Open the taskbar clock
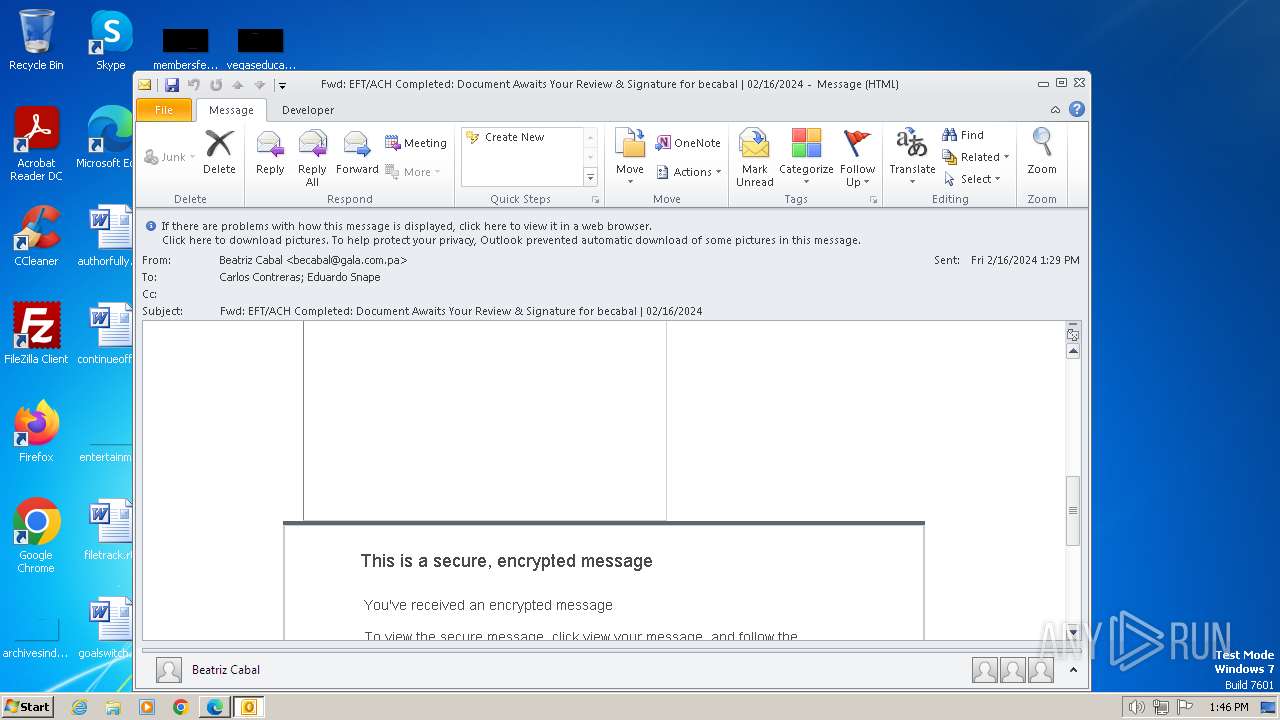The image size is (1280, 720). point(1228,707)
